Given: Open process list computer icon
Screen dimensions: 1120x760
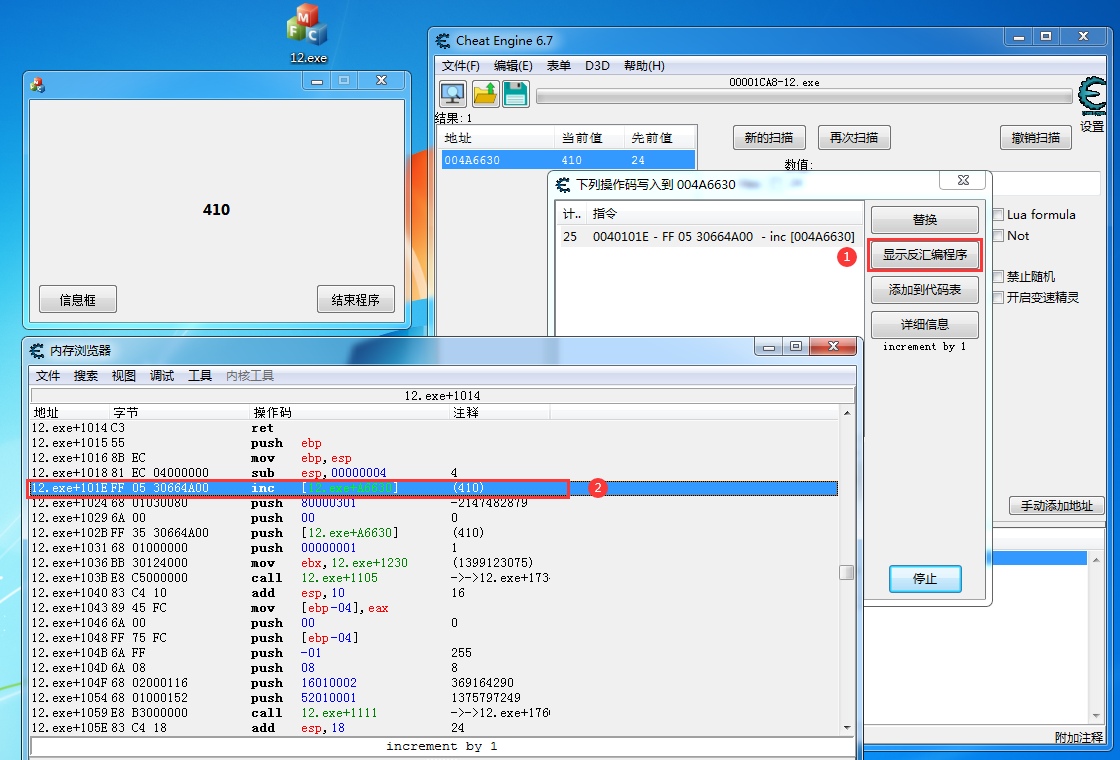Looking at the screenshot, I should pyautogui.click(x=453, y=94).
